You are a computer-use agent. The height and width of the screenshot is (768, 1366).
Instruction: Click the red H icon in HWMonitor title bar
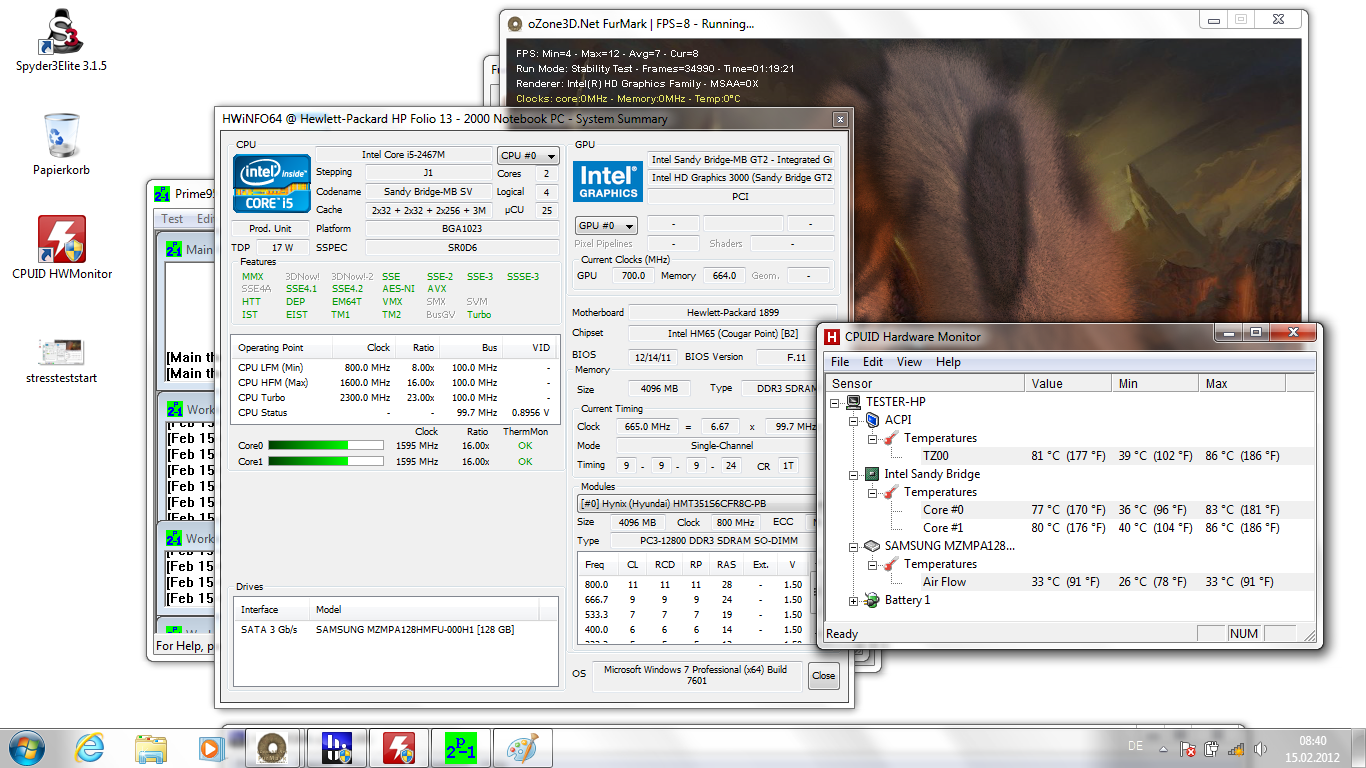click(x=832, y=337)
